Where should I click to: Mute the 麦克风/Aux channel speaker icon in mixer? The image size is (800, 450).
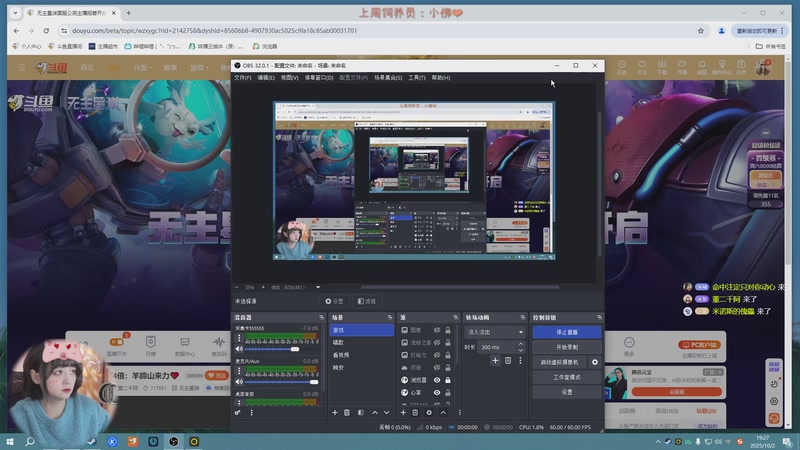(x=239, y=382)
